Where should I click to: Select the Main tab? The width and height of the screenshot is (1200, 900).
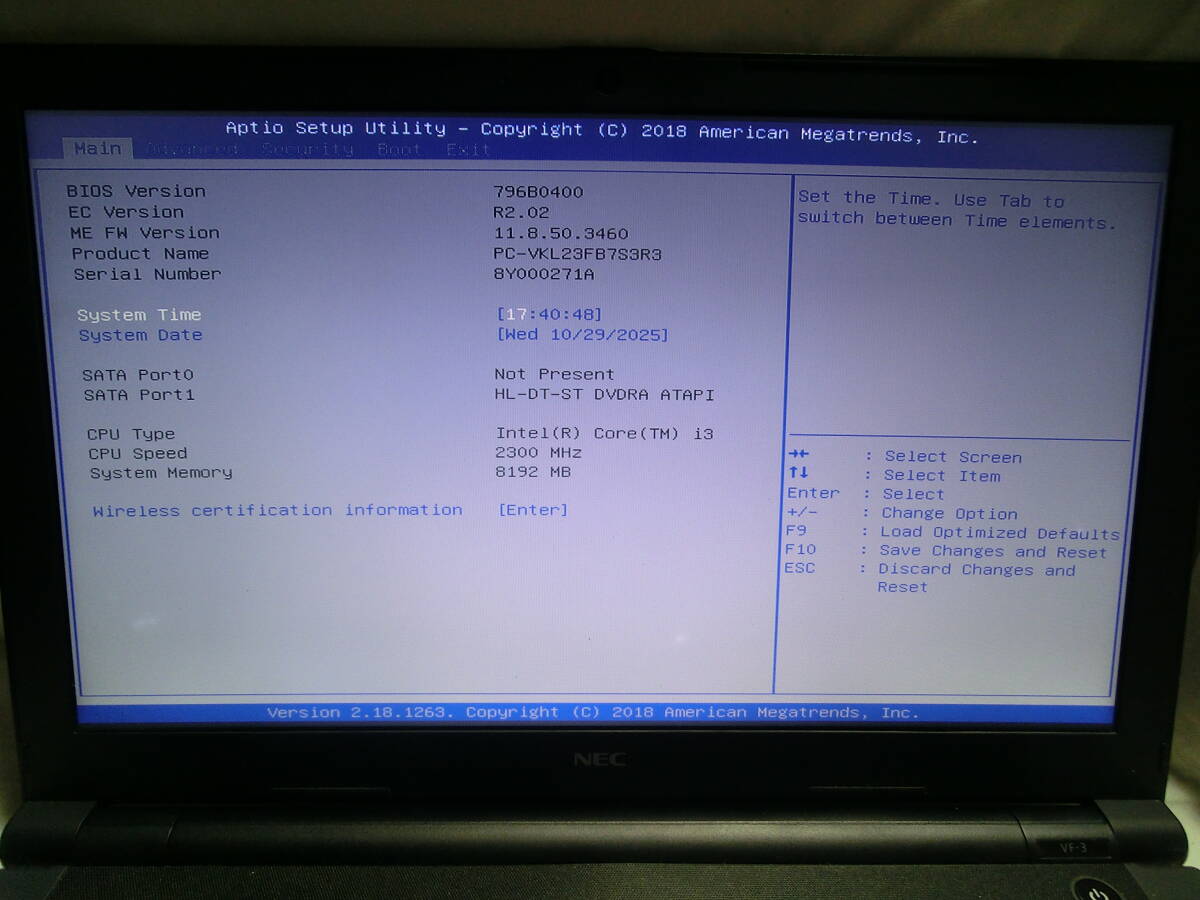98,148
